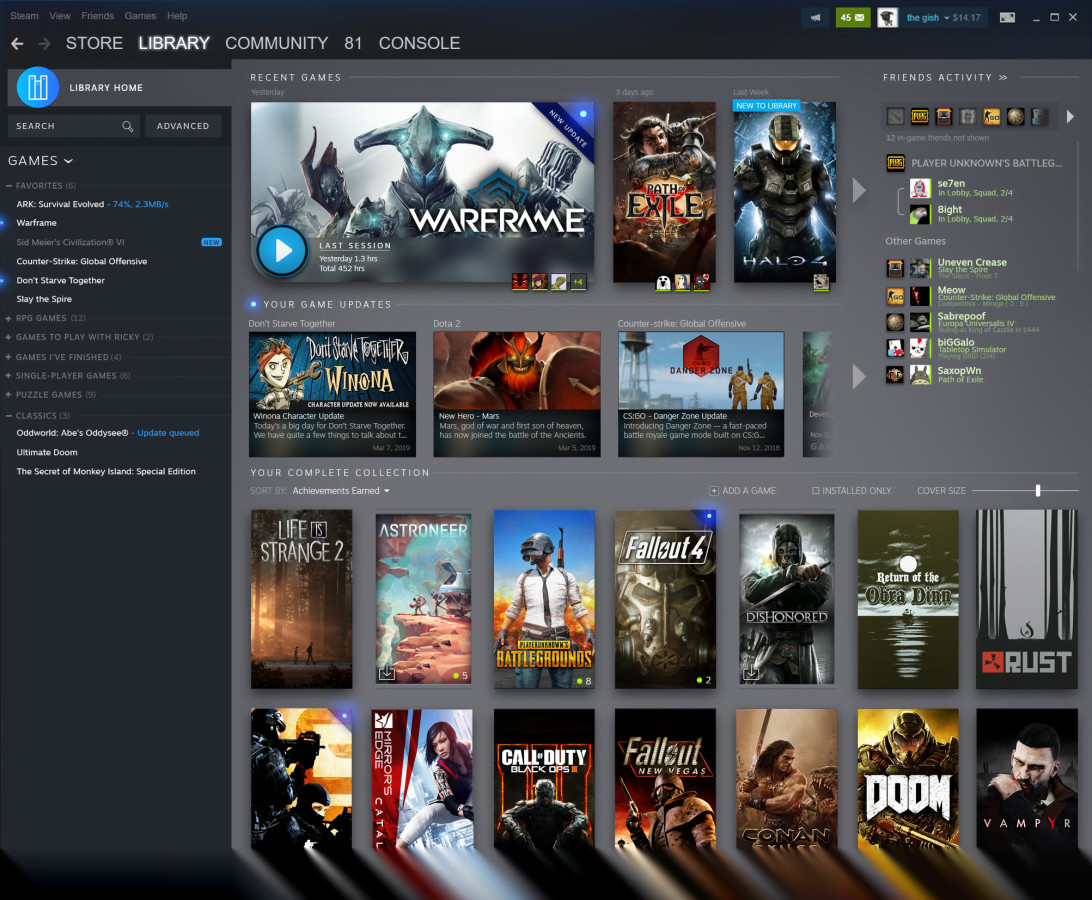Select Slay the Spire in Favorites
Screen dimensions: 1092x900
[x=44, y=299]
